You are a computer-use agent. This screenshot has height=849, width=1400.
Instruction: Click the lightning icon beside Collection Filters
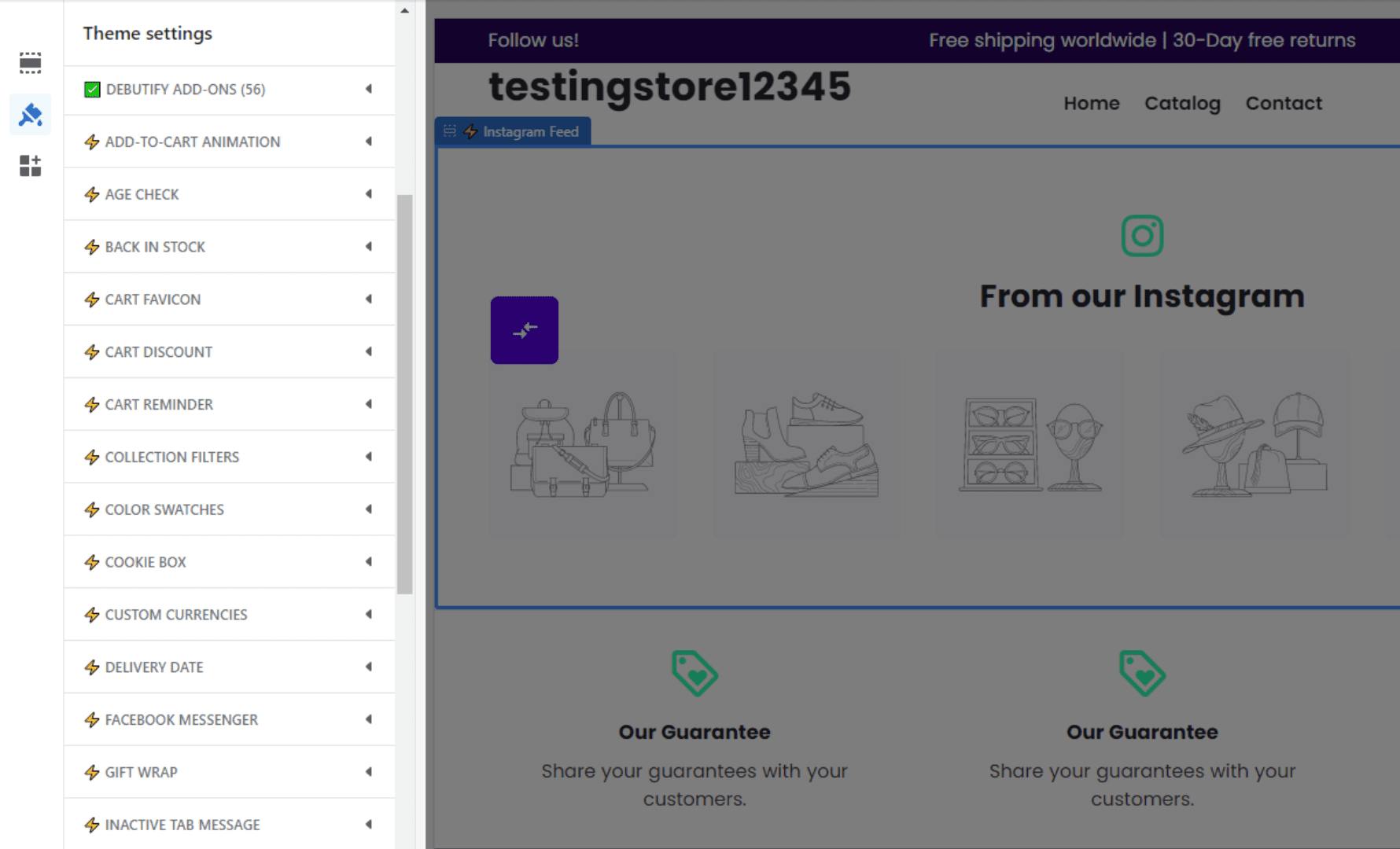[x=92, y=458]
